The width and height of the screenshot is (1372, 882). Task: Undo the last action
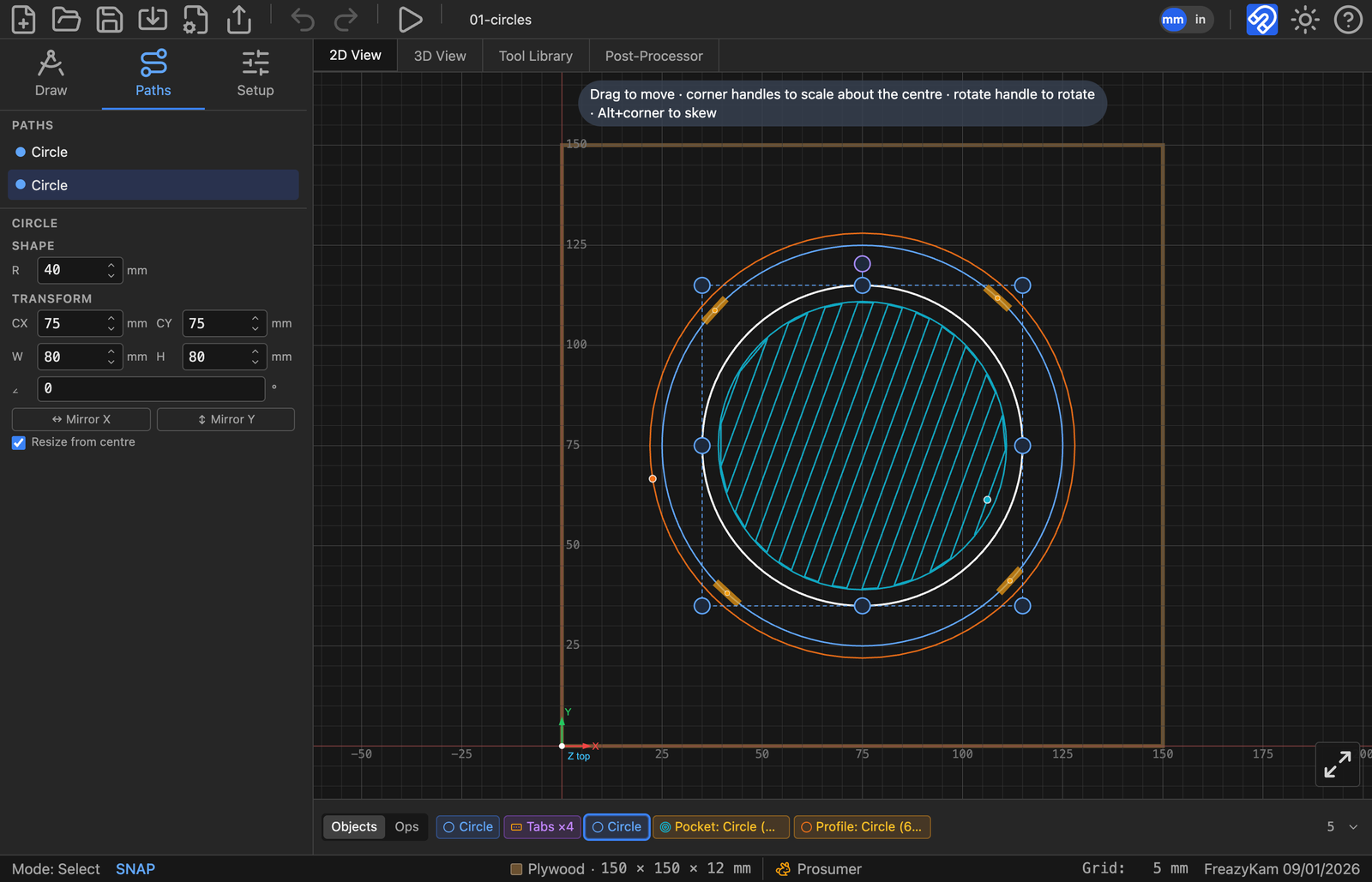pos(303,19)
